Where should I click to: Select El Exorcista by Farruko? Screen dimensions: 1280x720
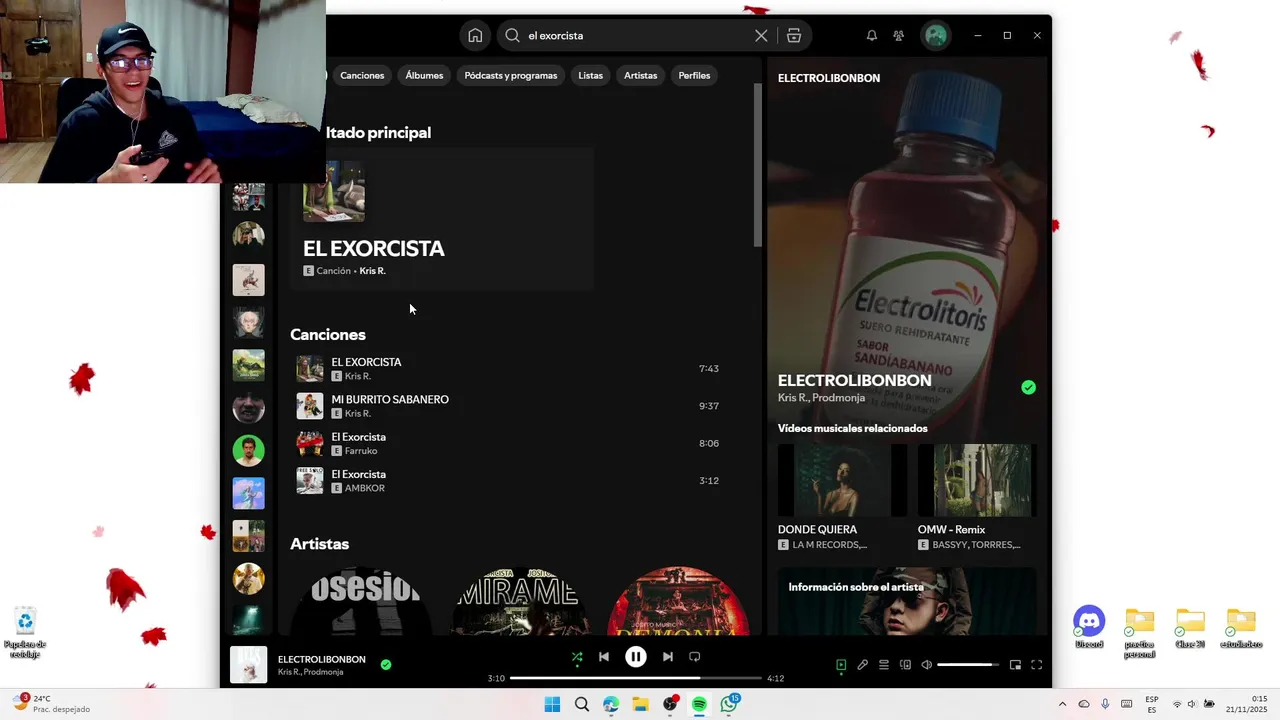click(x=510, y=444)
